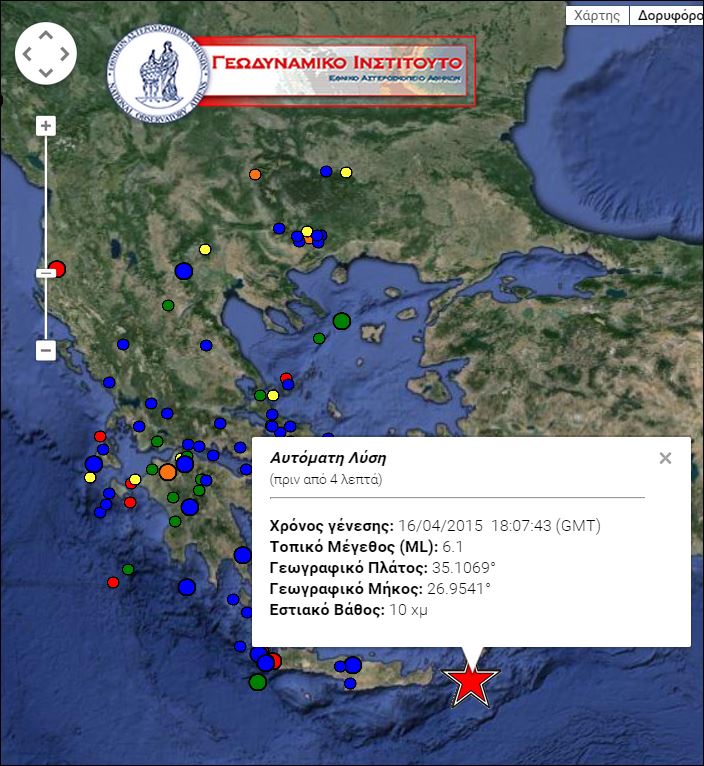704x766 pixels.
Task: Select the orange marker at top of map
Action: coord(255,174)
